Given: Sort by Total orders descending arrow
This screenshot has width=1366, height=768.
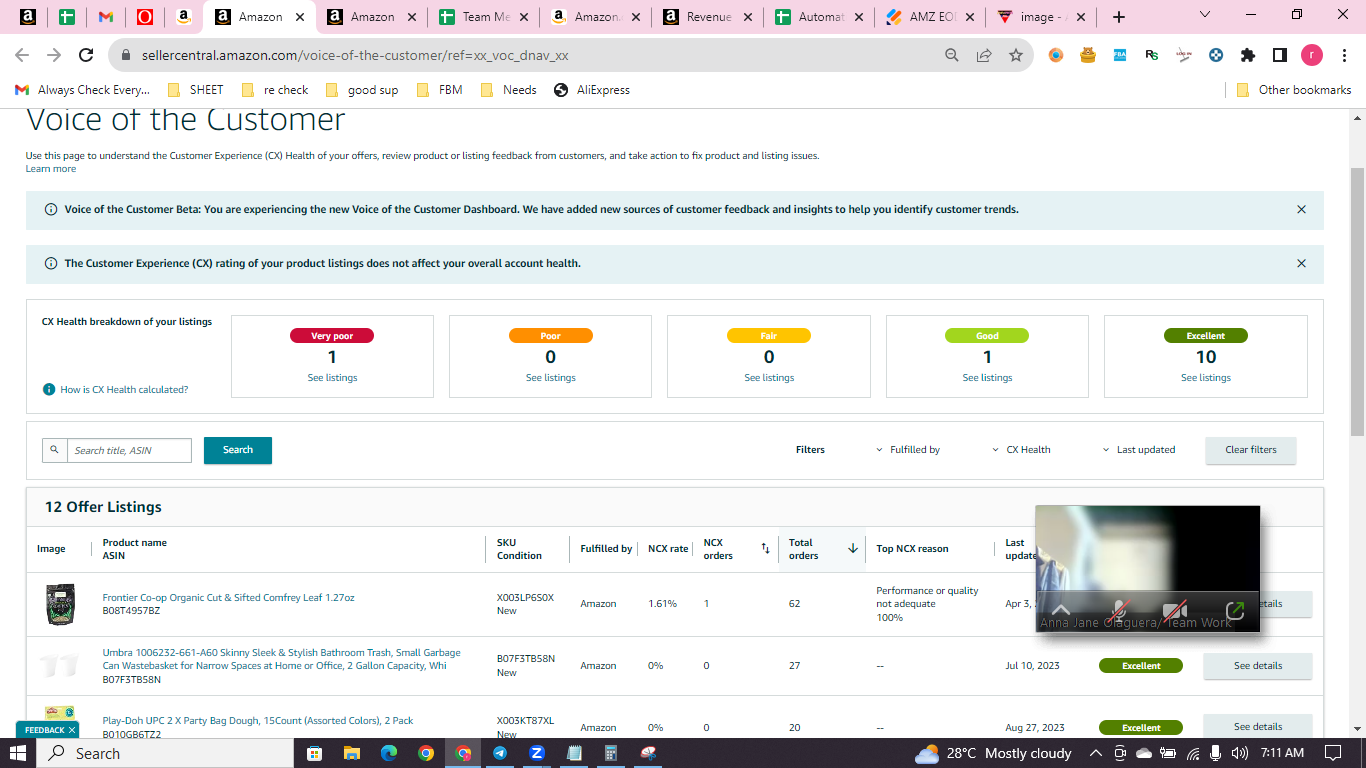Looking at the screenshot, I should click(853, 548).
